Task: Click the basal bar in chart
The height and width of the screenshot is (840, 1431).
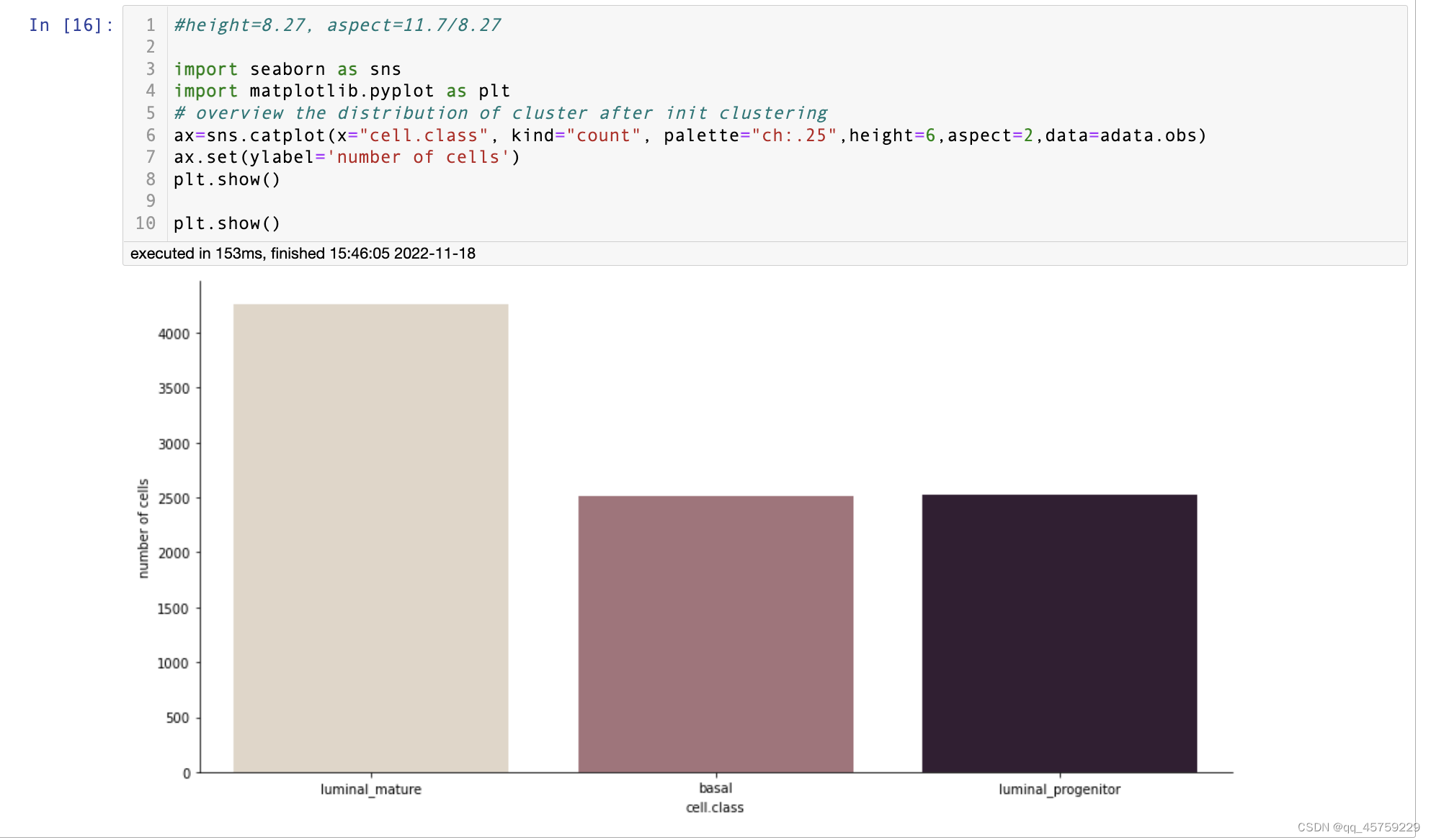Action: (715, 633)
